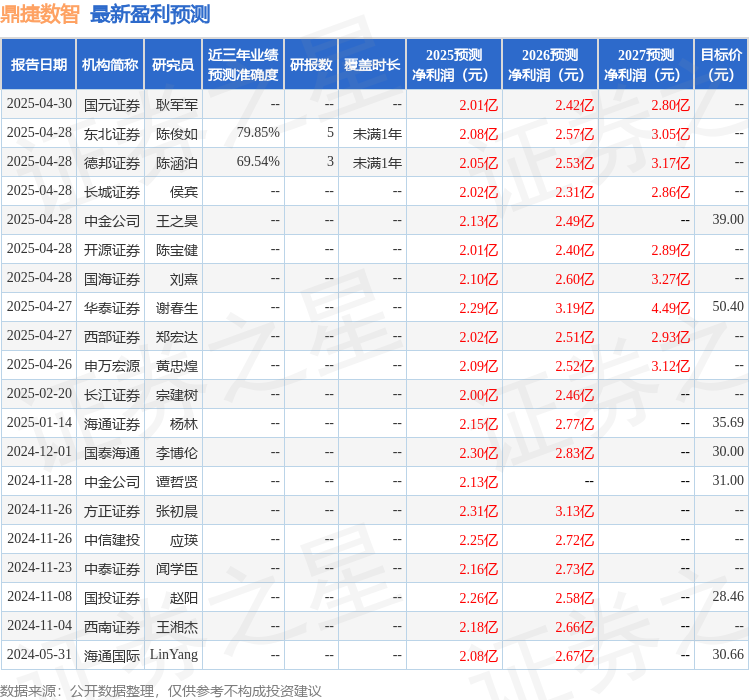This screenshot has height=700, width=749.
Task: Select the 目标价 column header
Action: tap(721, 65)
